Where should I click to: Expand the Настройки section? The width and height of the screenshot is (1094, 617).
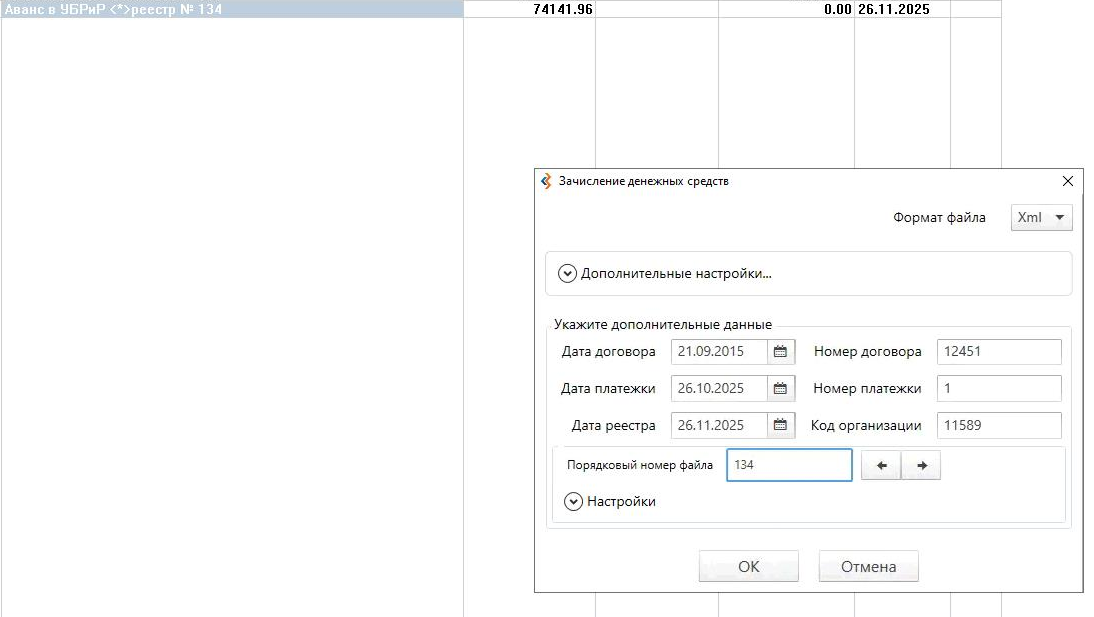click(x=574, y=502)
